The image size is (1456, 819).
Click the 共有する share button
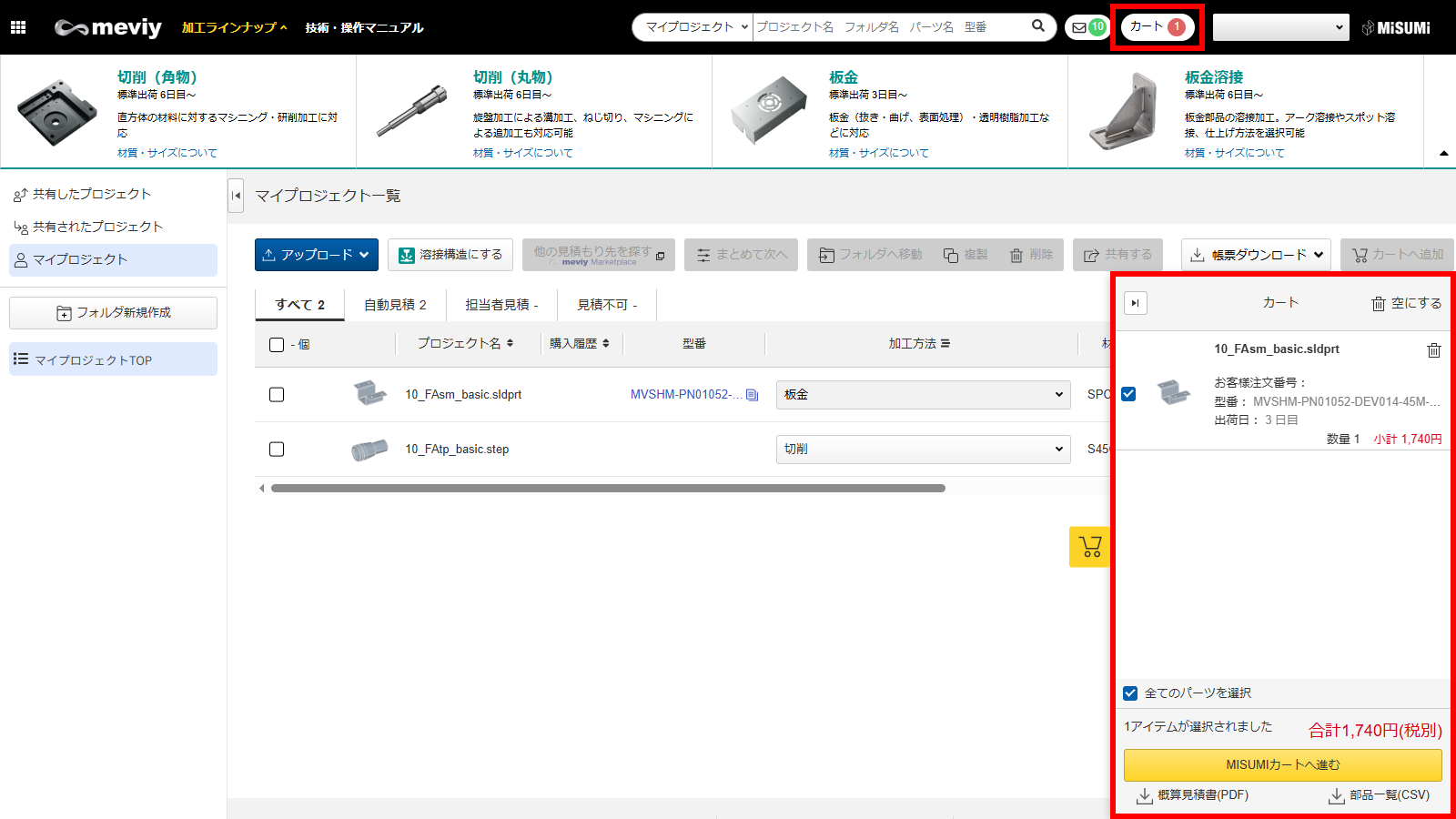tap(1117, 255)
